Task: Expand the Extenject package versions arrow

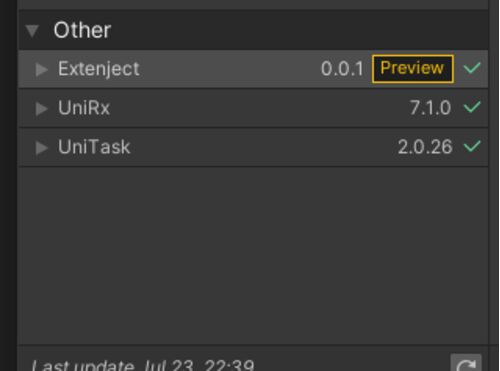Action: [x=42, y=69]
